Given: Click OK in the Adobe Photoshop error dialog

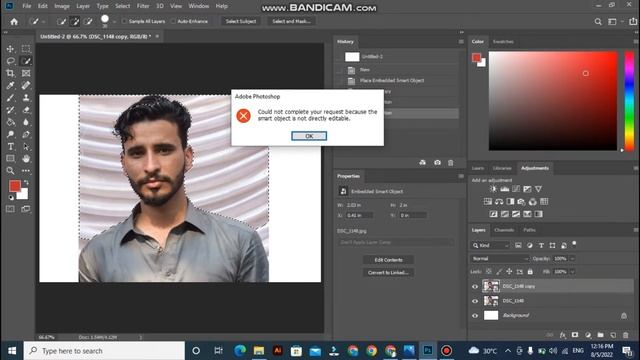Looking at the screenshot, I should [309, 136].
